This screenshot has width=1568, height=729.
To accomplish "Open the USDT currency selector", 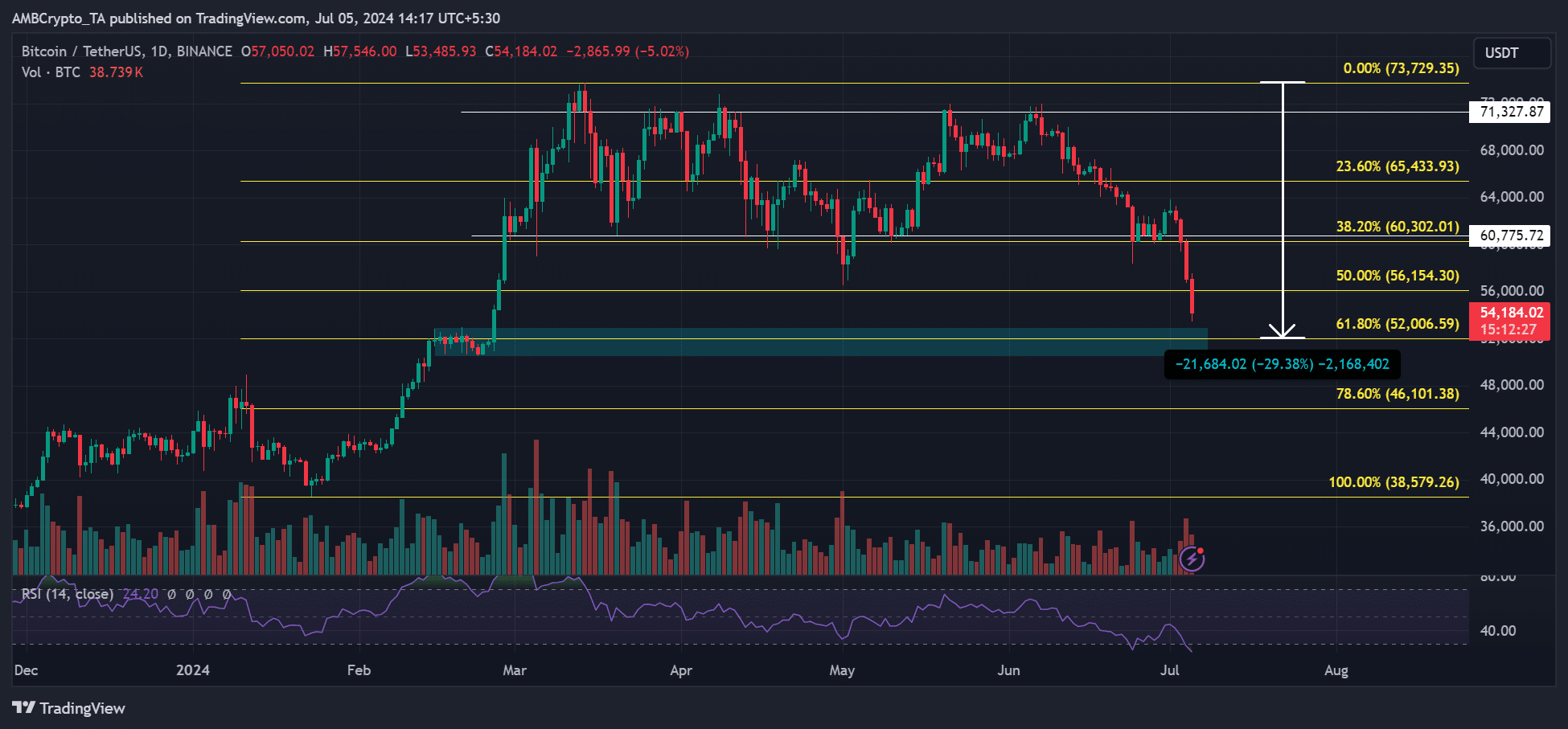I will point(1512,53).
